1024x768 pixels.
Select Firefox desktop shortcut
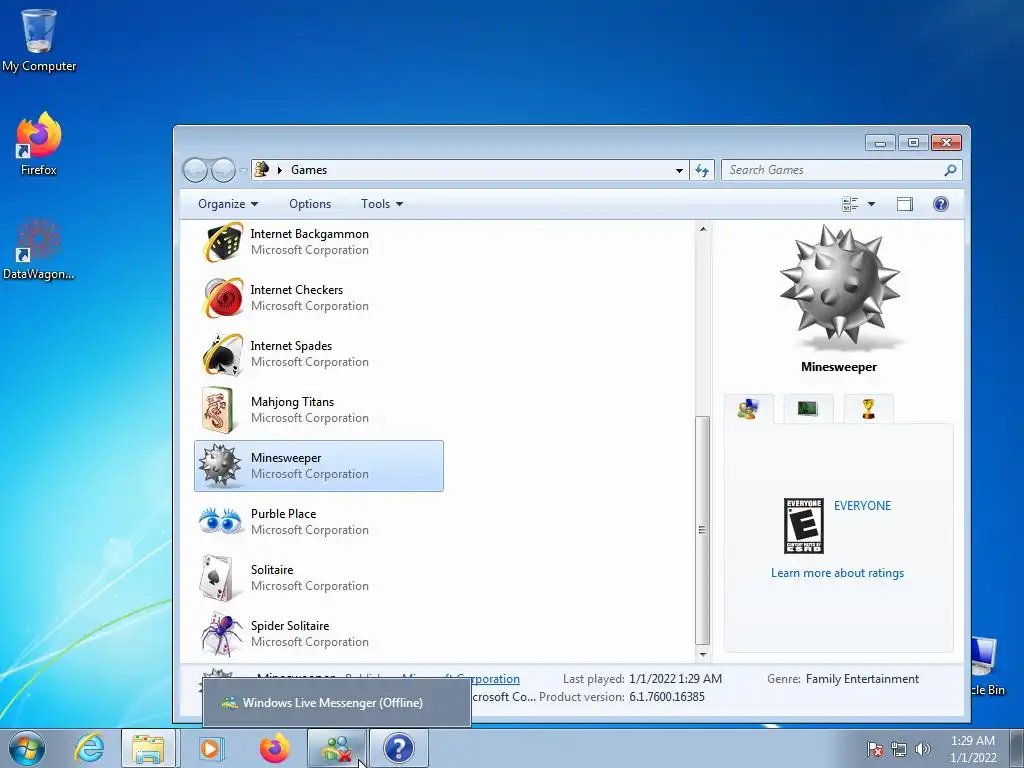pyautogui.click(x=39, y=143)
